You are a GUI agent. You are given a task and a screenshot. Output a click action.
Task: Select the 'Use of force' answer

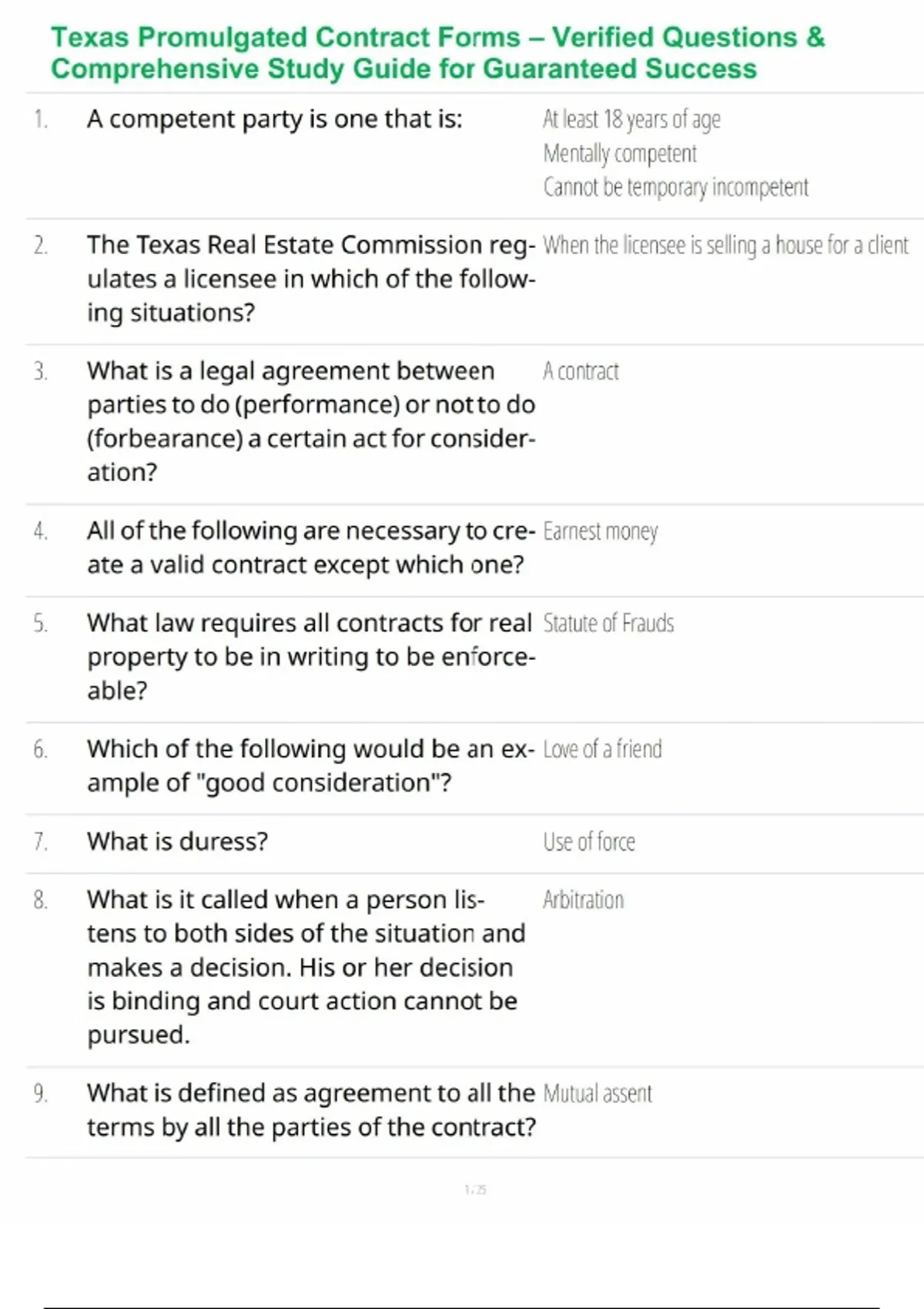(589, 842)
